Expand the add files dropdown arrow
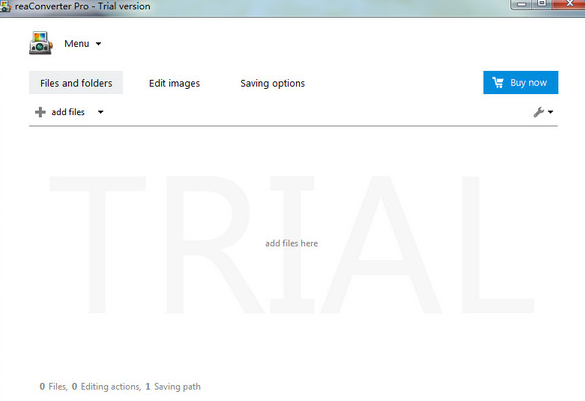This screenshot has width=585, height=401. click(x=101, y=112)
